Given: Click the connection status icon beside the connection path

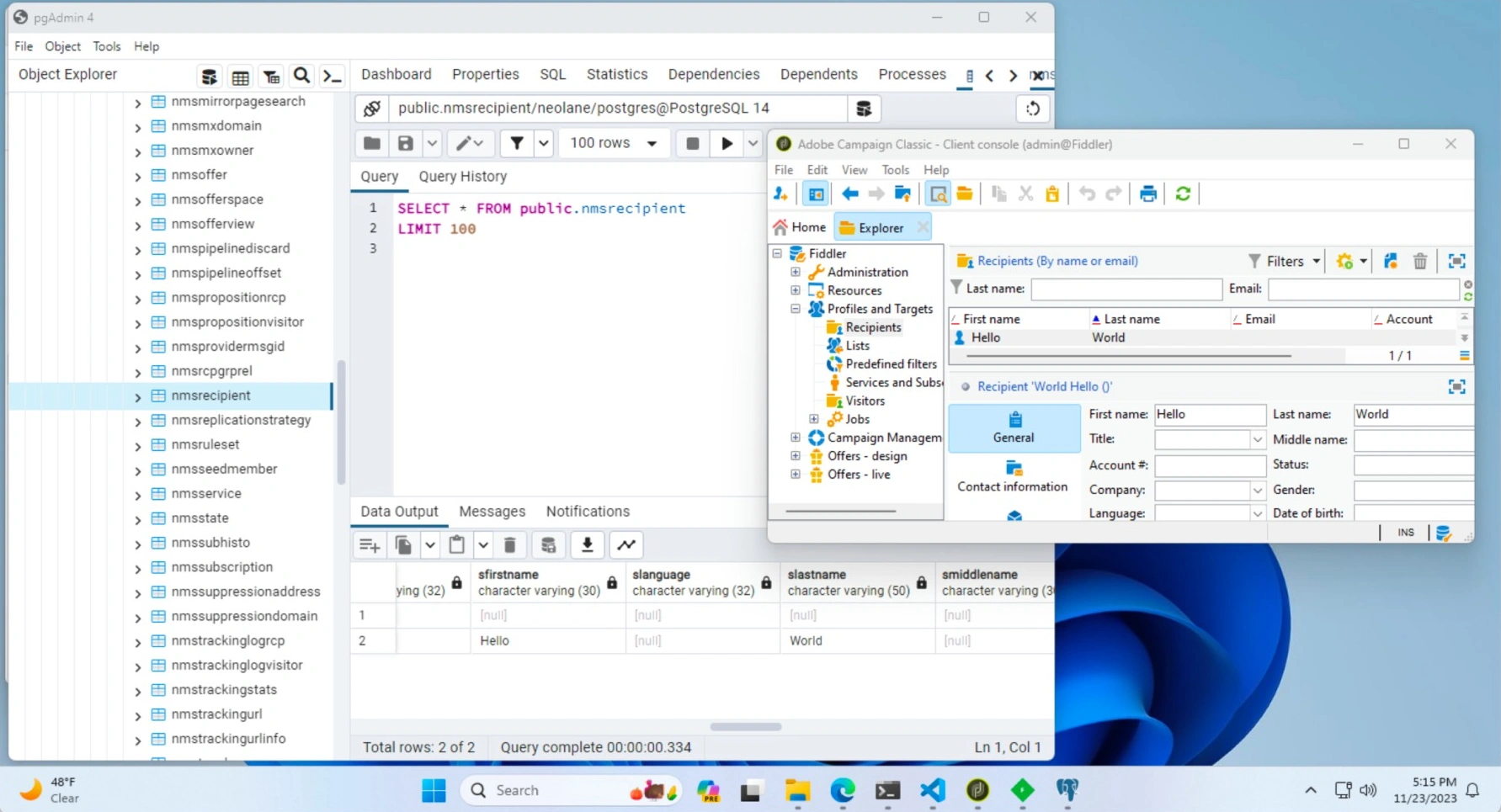Looking at the screenshot, I should click(371, 109).
